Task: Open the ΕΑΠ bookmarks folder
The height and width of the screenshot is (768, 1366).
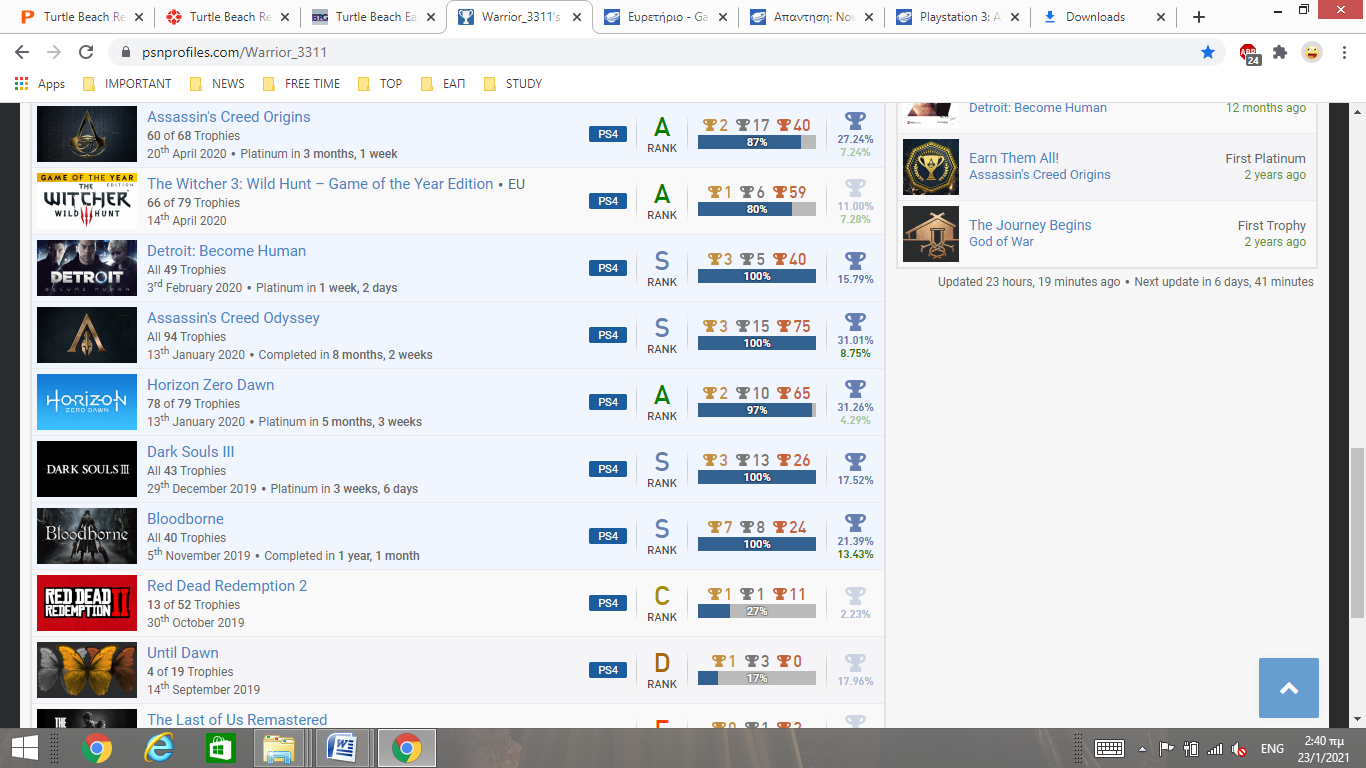Action: (443, 84)
